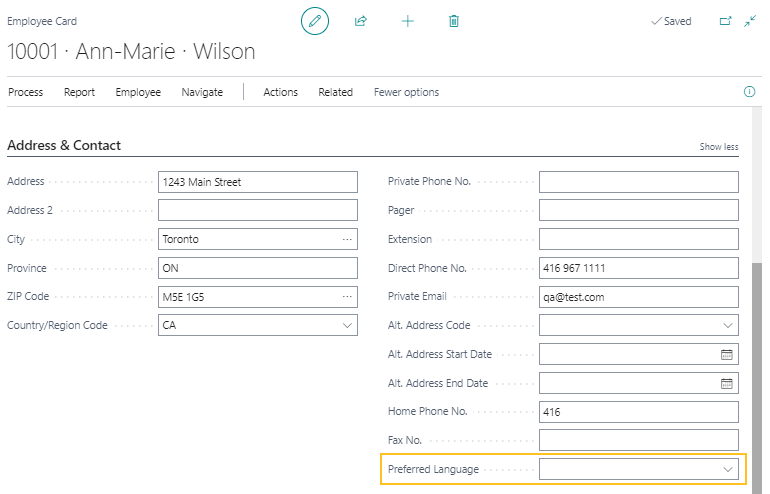Click the pencil edit icon
This screenshot has width=770, height=494.
tap(315, 21)
